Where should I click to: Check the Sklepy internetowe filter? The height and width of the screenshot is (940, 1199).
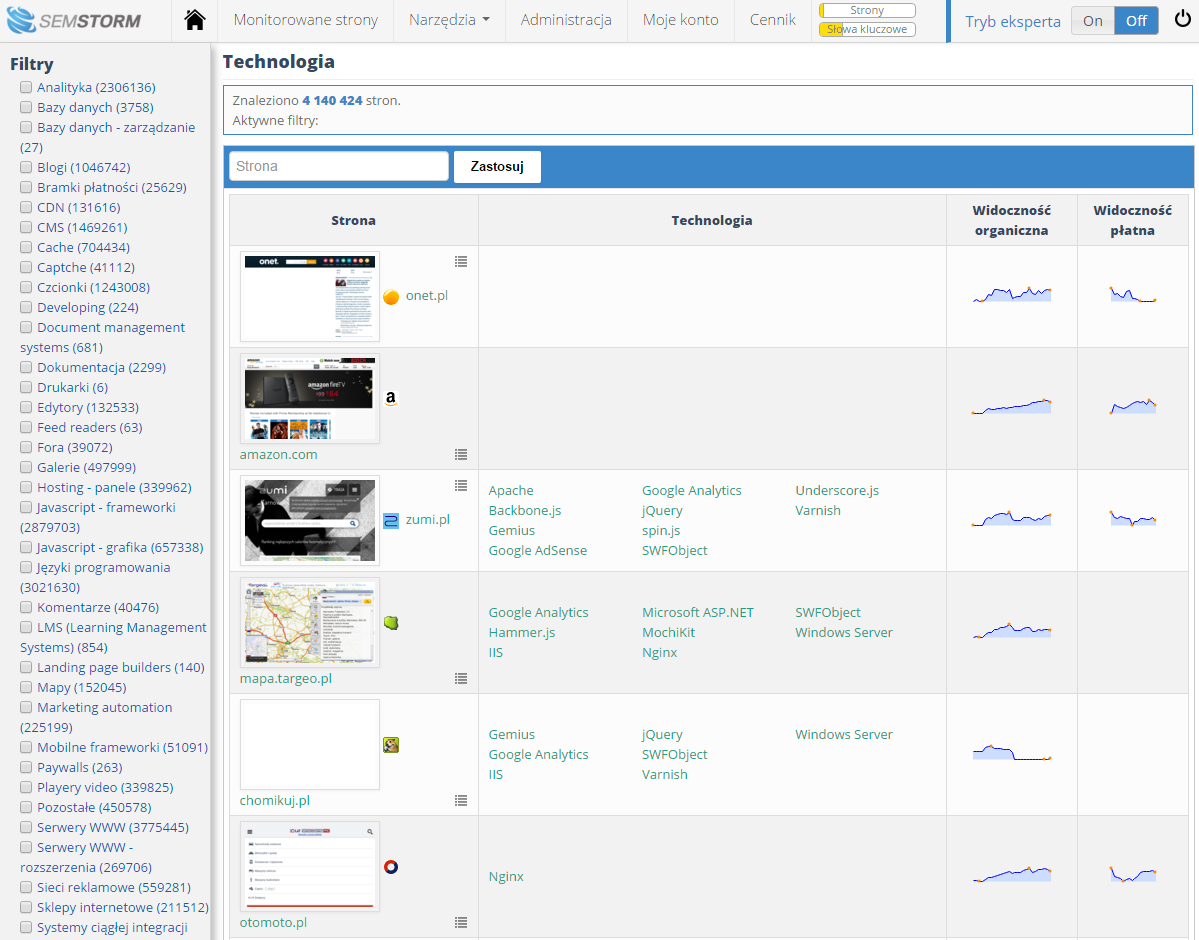click(x=26, y=907)
